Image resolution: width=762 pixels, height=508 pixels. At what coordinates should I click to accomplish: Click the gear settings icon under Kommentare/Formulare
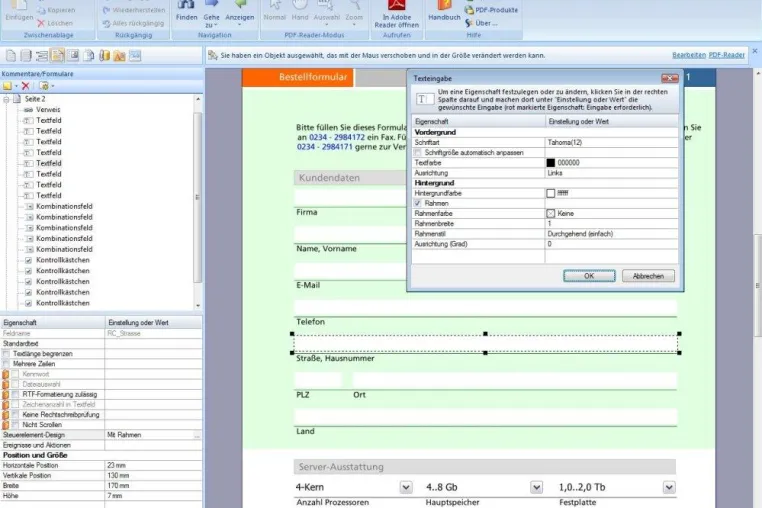44,86
